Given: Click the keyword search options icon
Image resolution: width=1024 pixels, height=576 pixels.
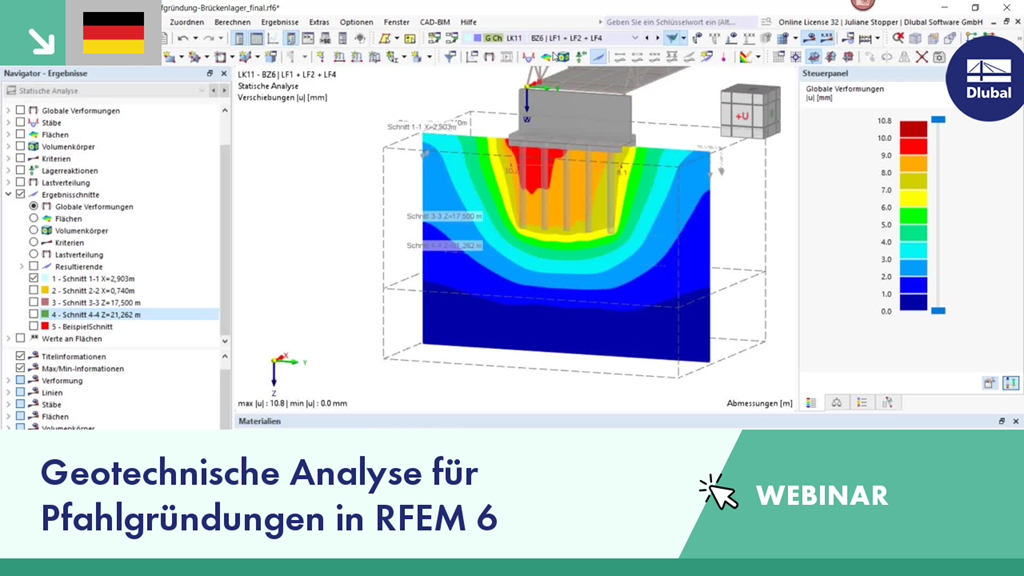Looking at the screenshot, I should (x=766, y=22).
